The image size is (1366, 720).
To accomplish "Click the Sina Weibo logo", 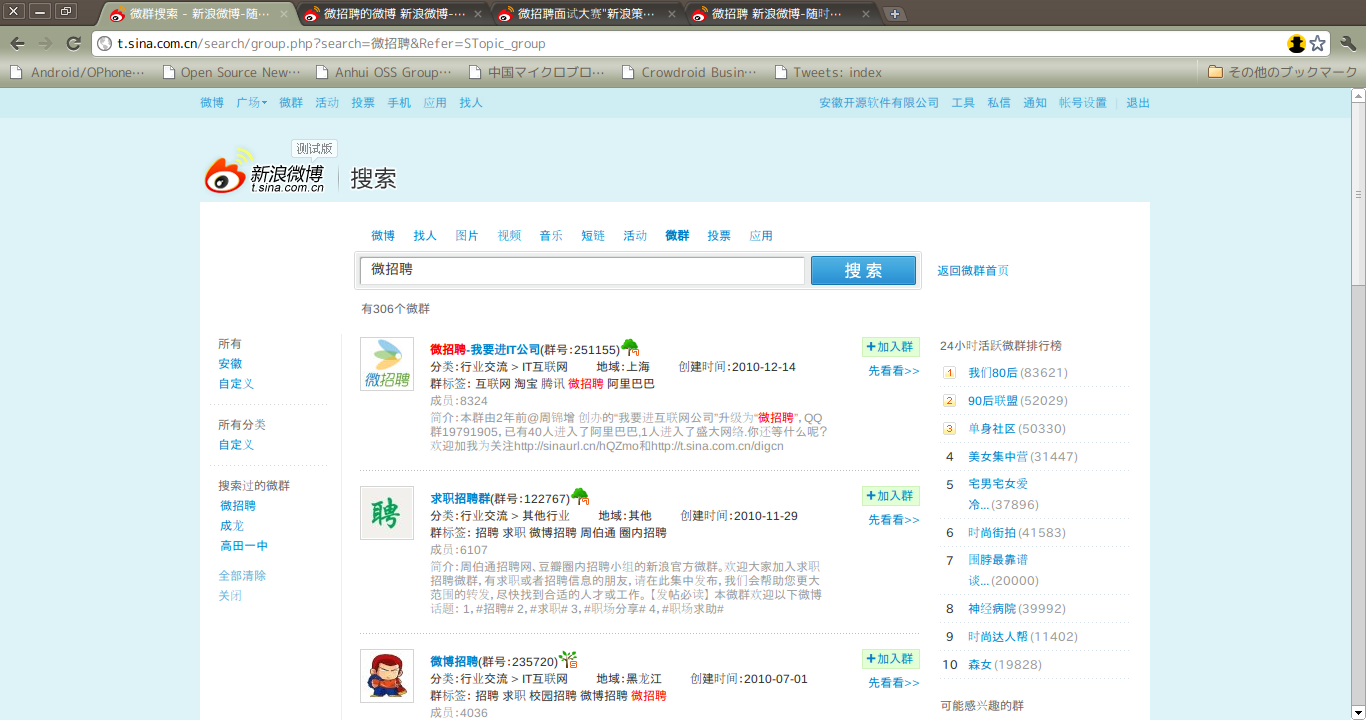I will (x=264, y=171).
